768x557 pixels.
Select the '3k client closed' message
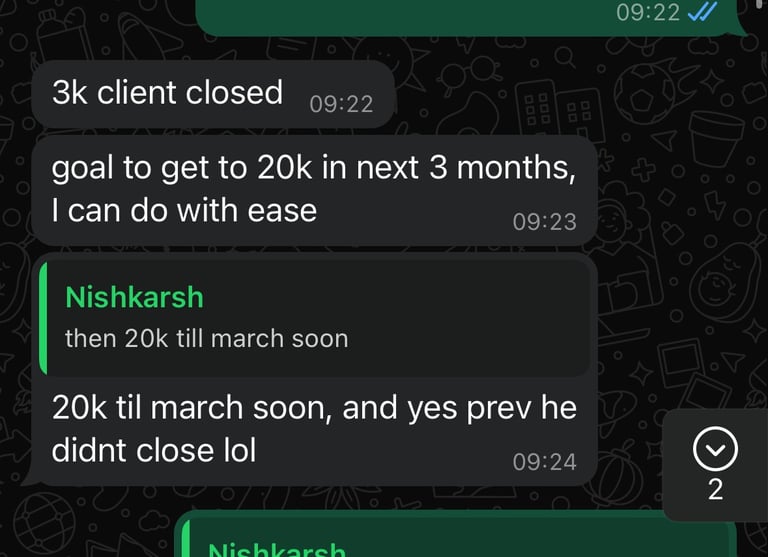(x=213, y=94)
